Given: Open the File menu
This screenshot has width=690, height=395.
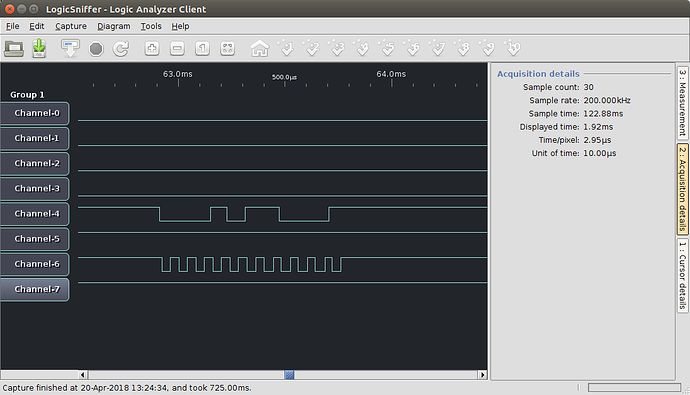Looking at the screenshot, I should [12, 26].
